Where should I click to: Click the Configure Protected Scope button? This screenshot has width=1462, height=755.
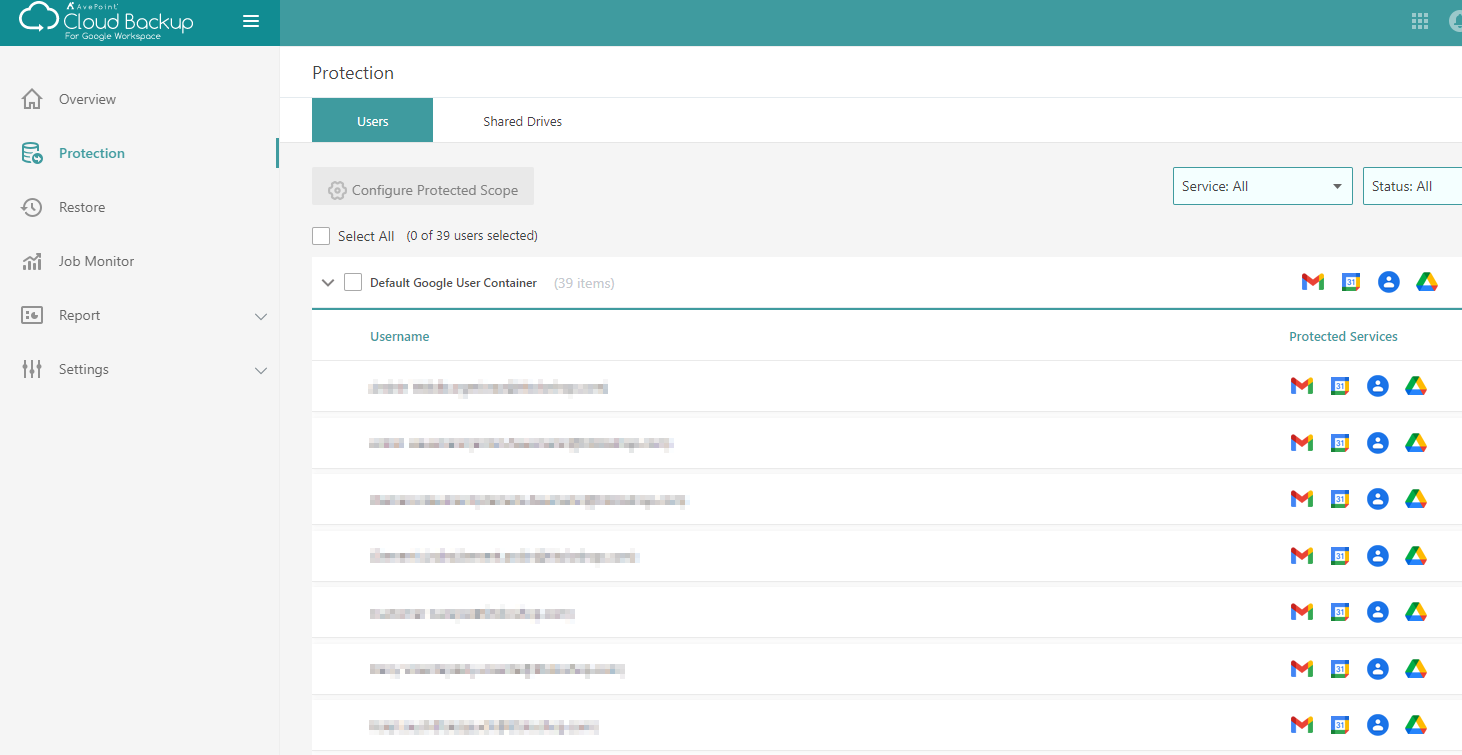423,190
